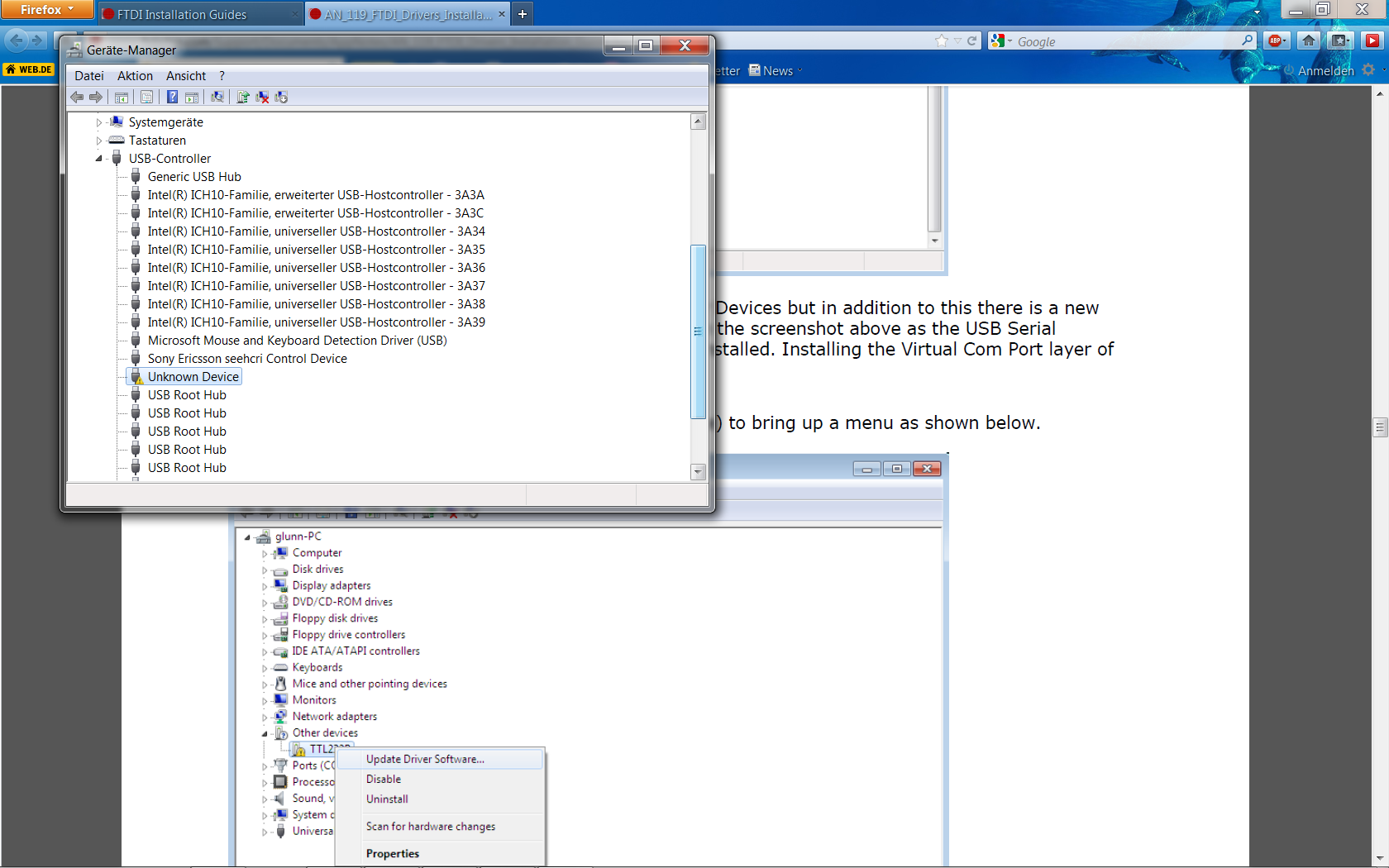
Task: Select the USB-Hostcontroller - 3A3C entry
Action: coord(316,213)
